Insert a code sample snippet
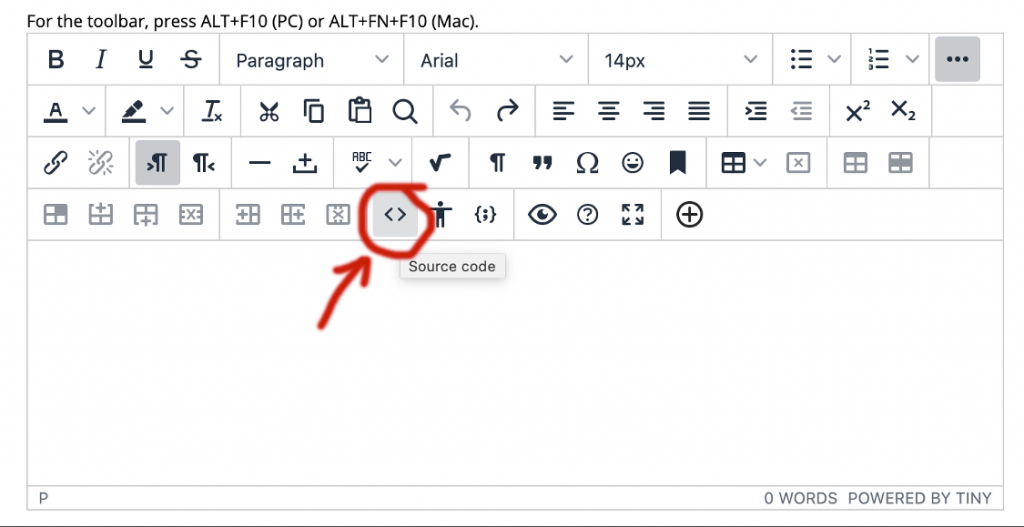1024x527 pixels. 485,214
